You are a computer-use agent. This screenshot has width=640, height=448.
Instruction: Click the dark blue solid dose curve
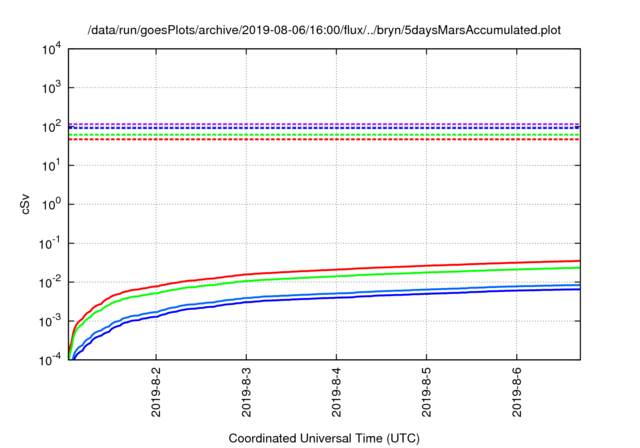click(336, 297)
